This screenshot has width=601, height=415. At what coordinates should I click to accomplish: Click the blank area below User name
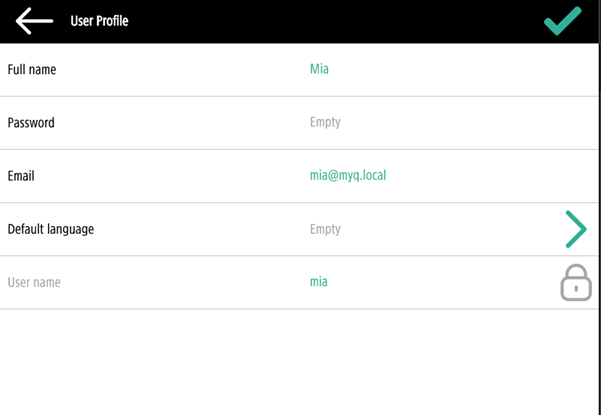(x=300, y=362)
